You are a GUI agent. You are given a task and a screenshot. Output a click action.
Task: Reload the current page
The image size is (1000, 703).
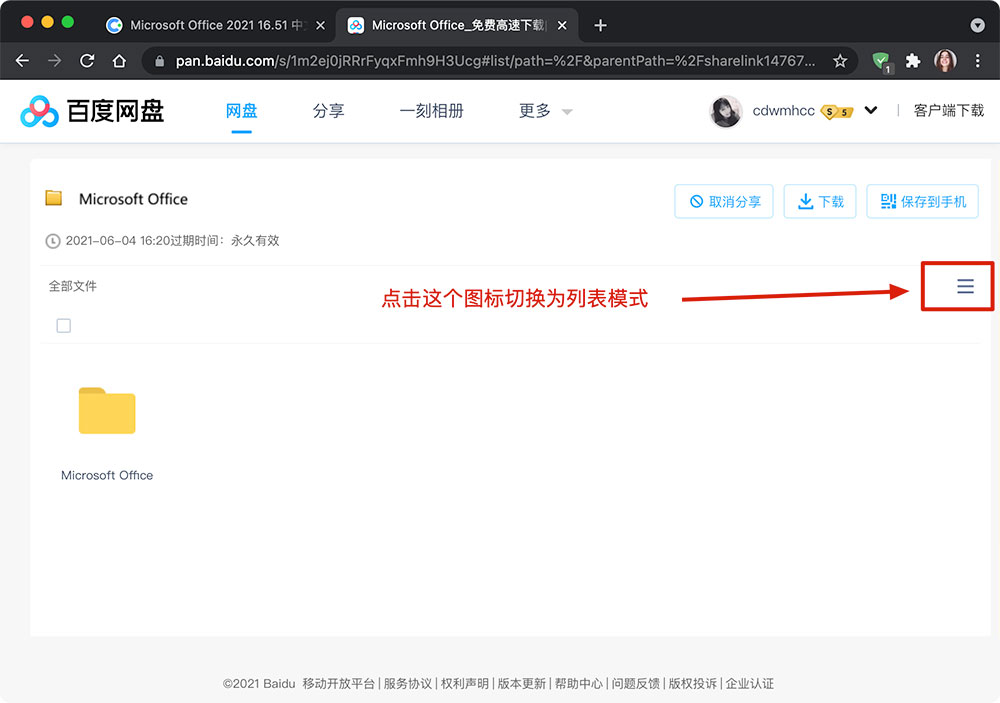87,61
